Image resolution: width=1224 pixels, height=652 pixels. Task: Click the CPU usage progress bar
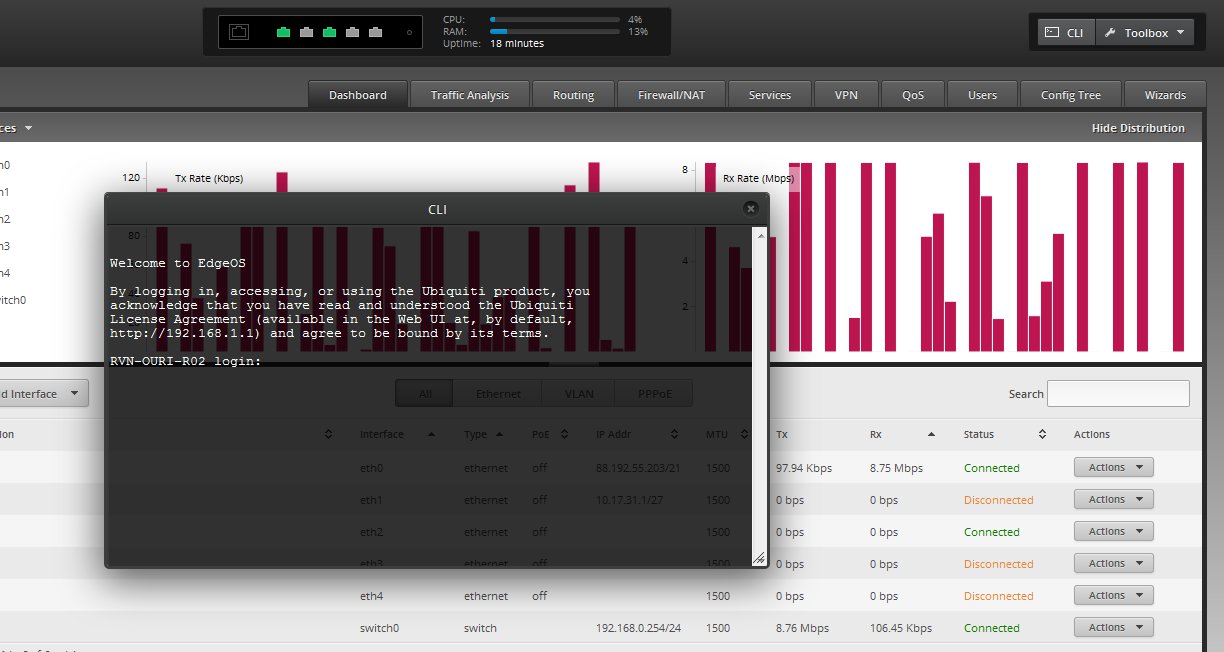[554, 19]
